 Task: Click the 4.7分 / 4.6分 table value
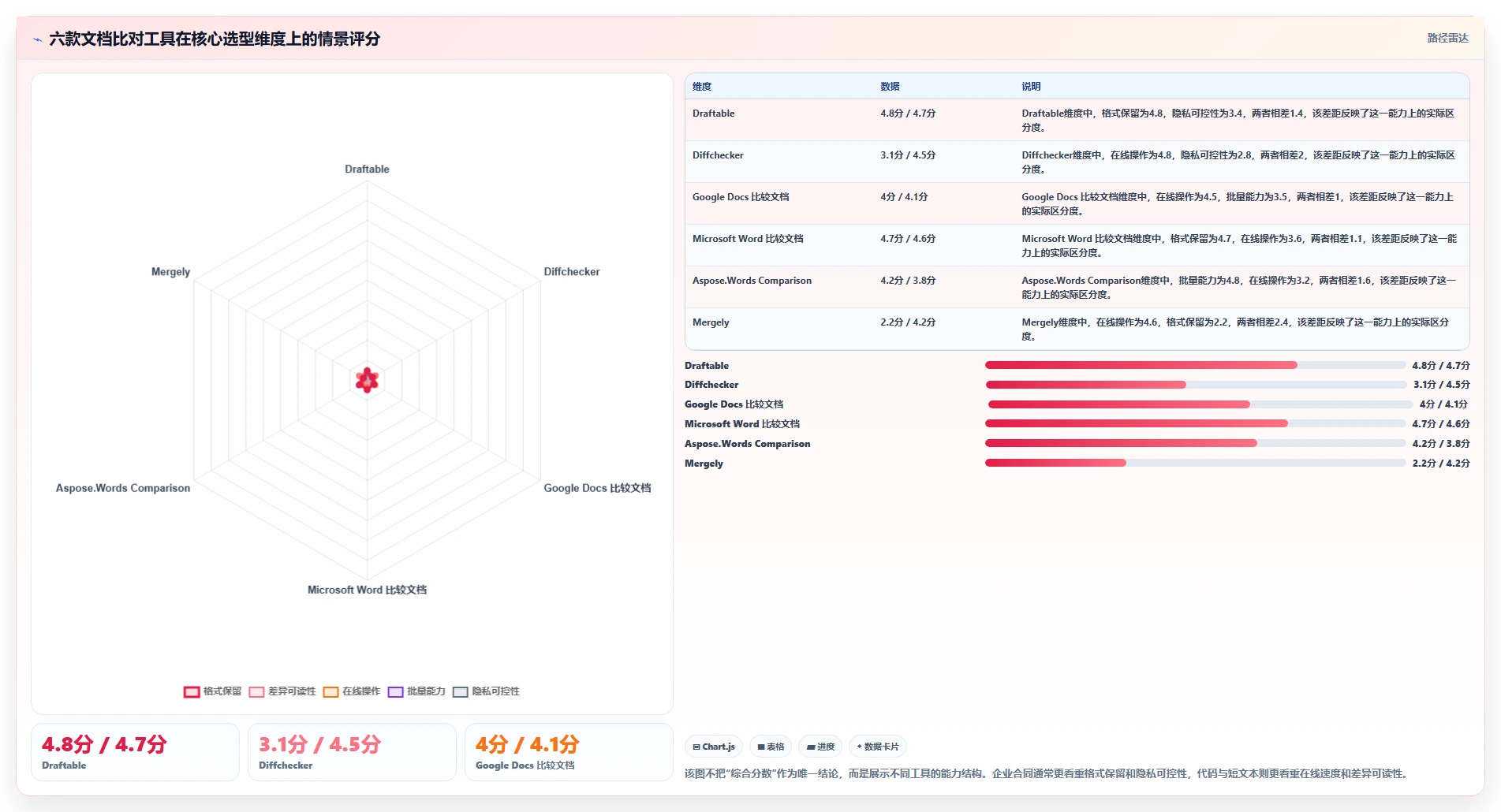pos(908,239)
